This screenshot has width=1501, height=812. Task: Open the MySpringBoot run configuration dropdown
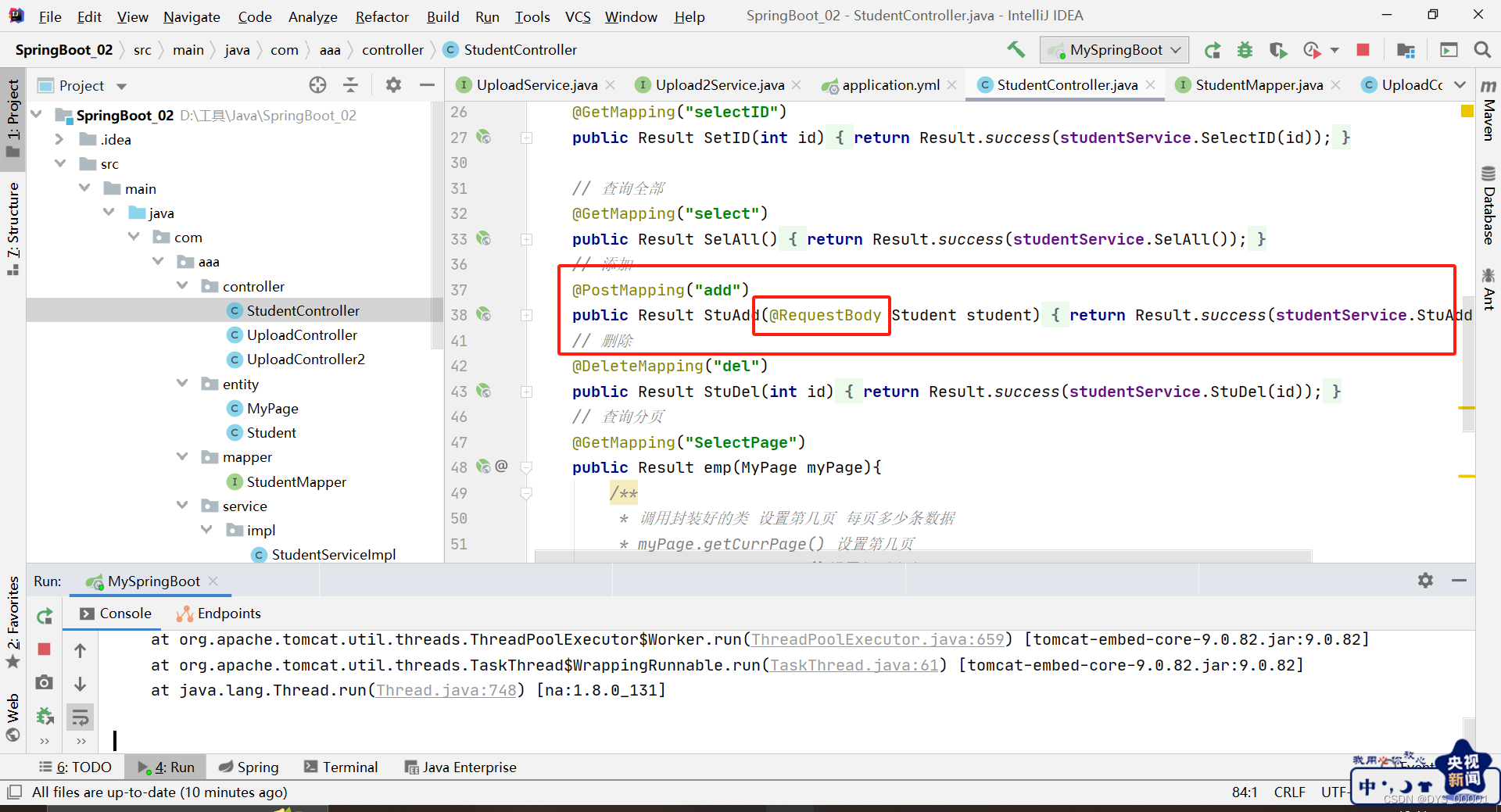tap(1115, 50)
